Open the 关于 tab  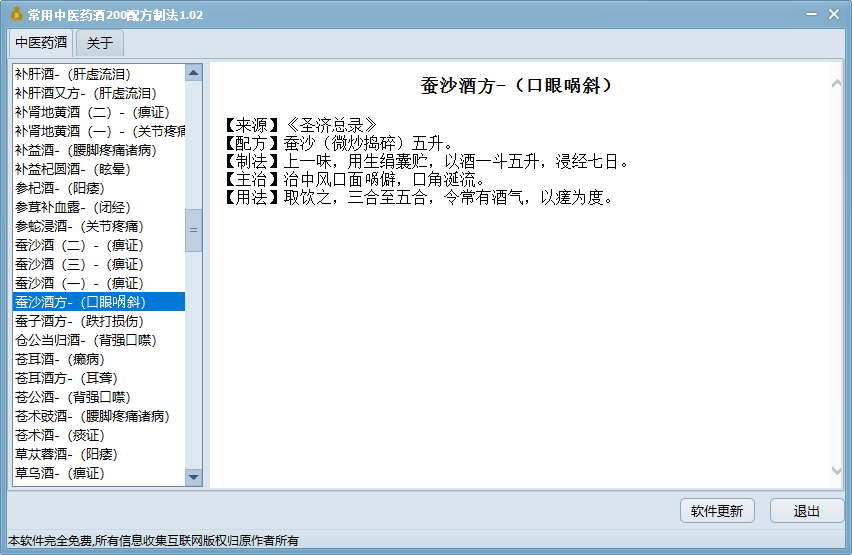click(99, 43)
